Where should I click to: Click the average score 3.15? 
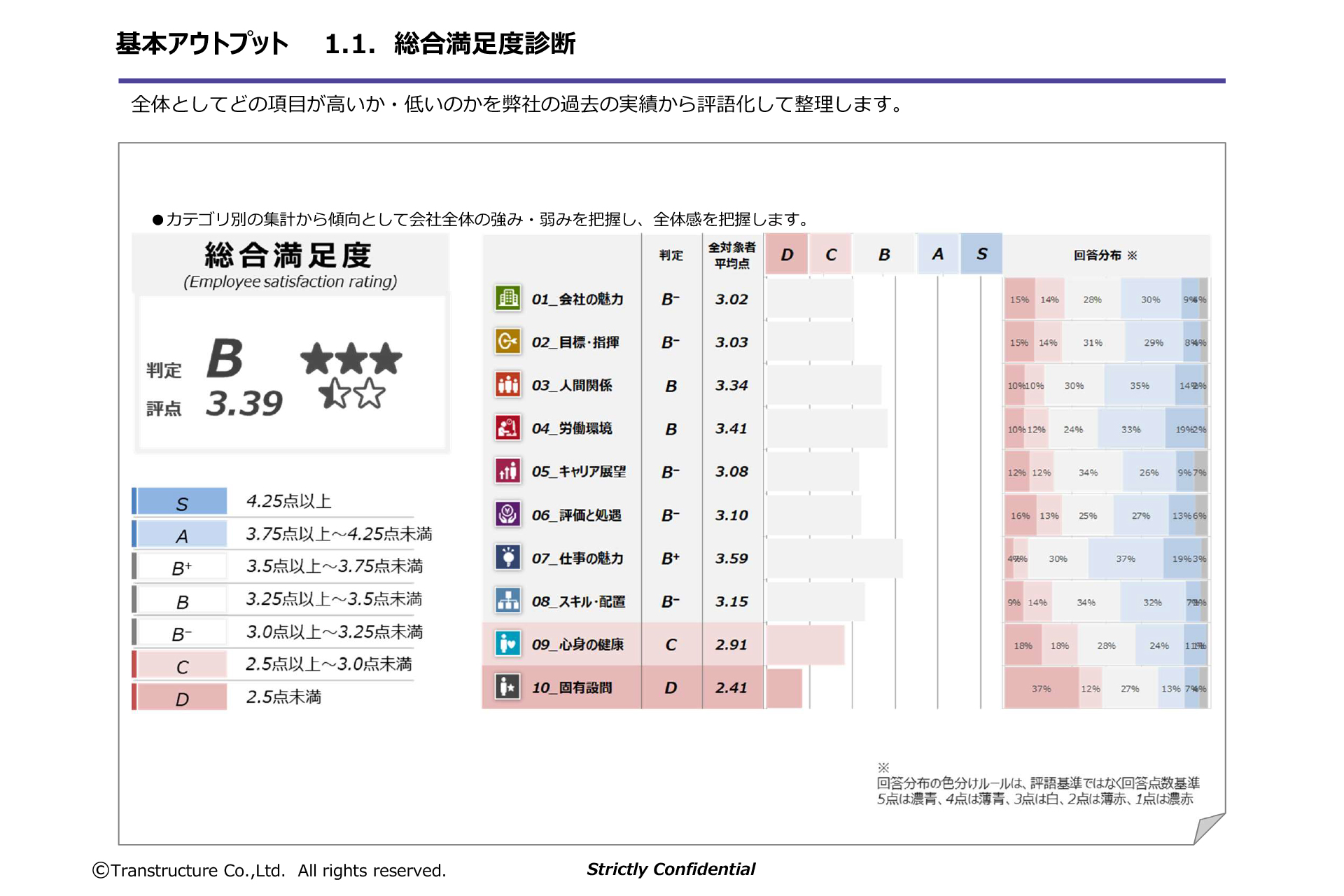coord(731,601)
